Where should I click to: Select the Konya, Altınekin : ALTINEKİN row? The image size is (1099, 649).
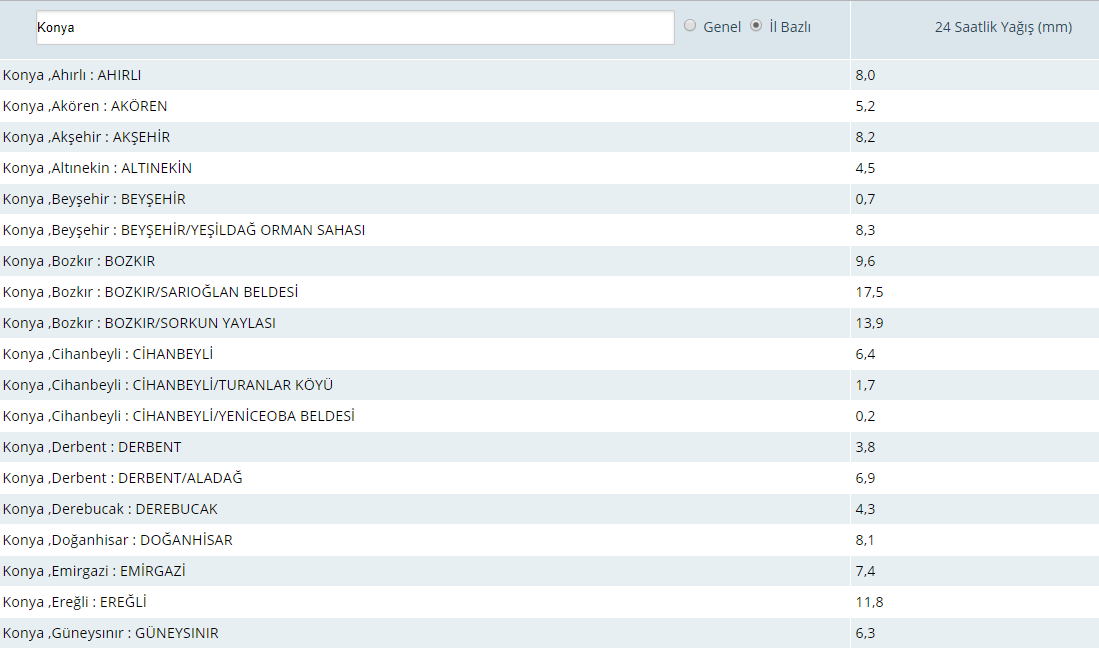550,168
